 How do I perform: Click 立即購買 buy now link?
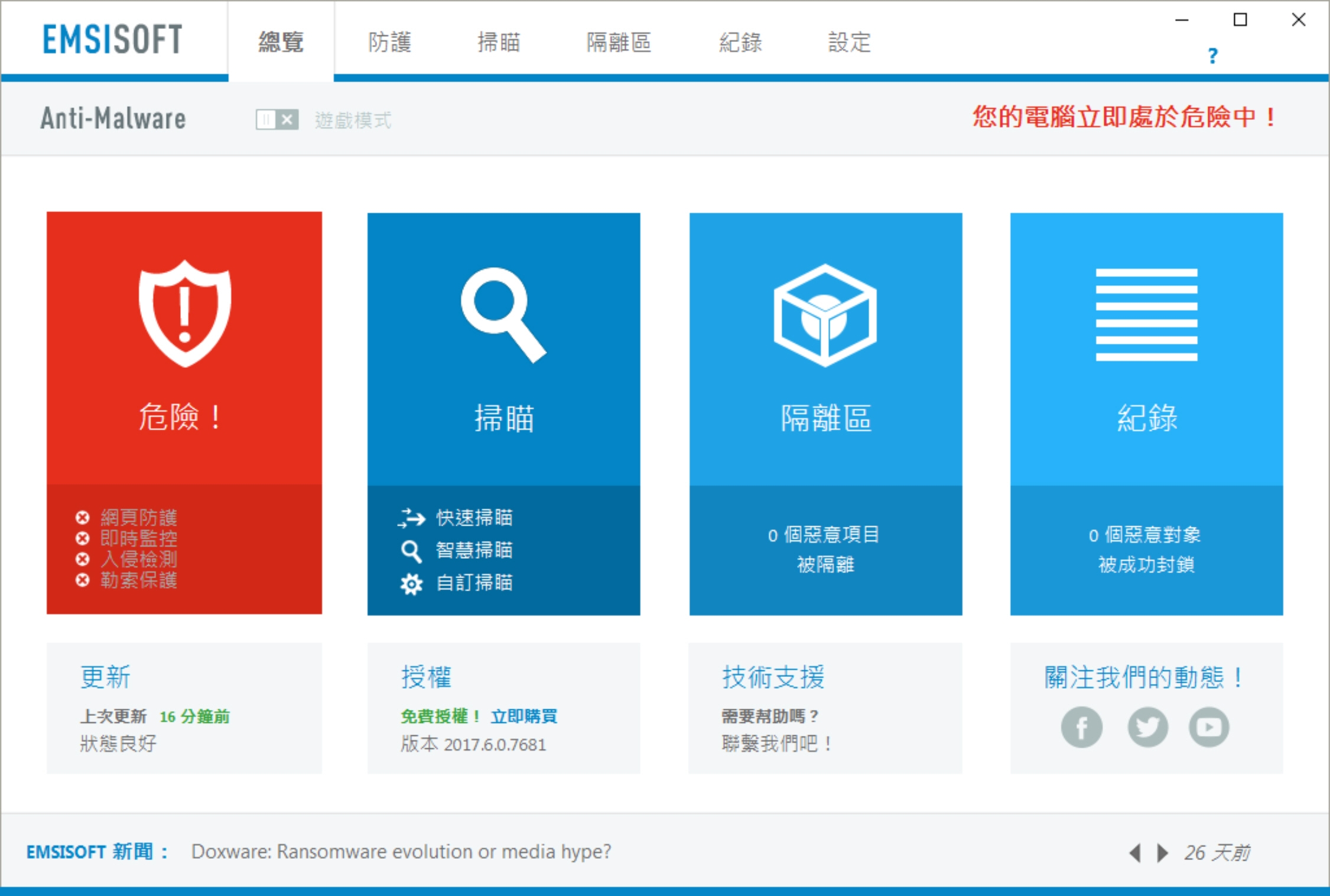click(x=524, y=716)
